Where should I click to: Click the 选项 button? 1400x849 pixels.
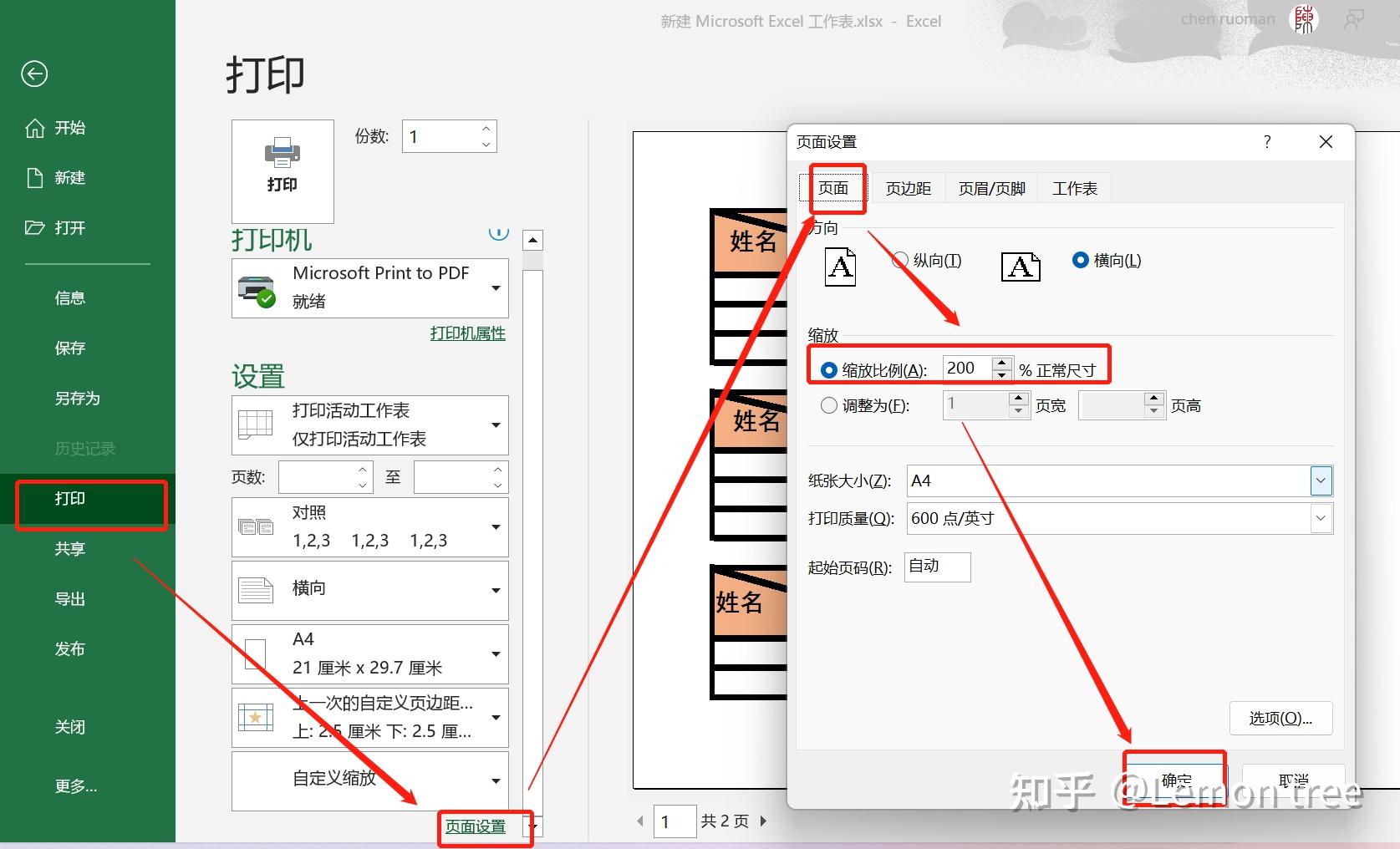(x=1280, y=718)
